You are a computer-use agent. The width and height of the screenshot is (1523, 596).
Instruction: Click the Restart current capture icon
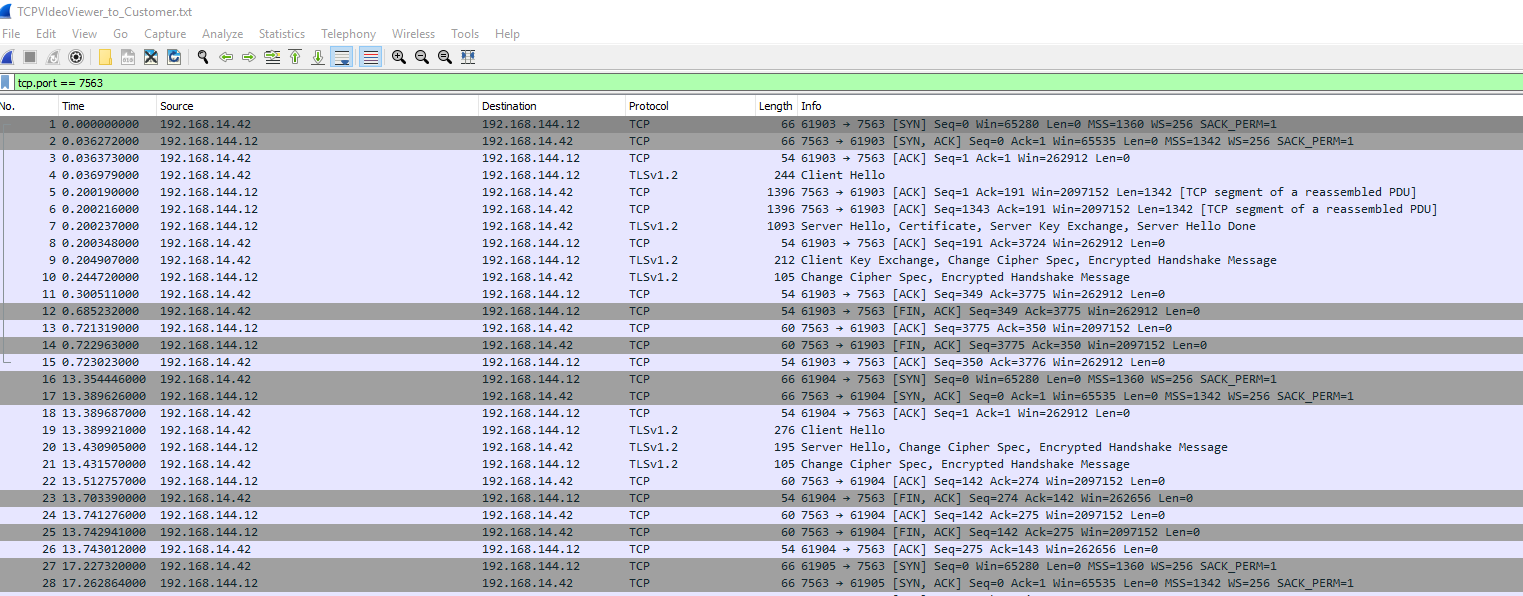[53, 57]
